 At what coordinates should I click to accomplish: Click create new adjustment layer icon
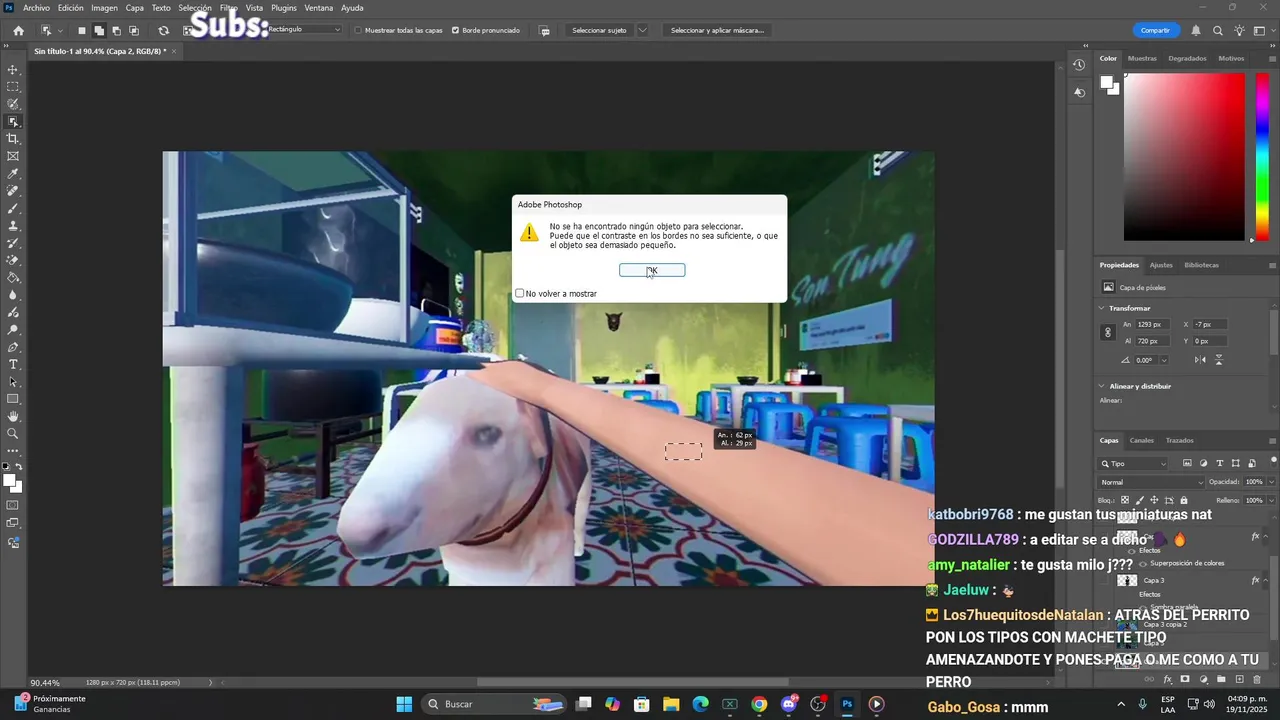1203,679
